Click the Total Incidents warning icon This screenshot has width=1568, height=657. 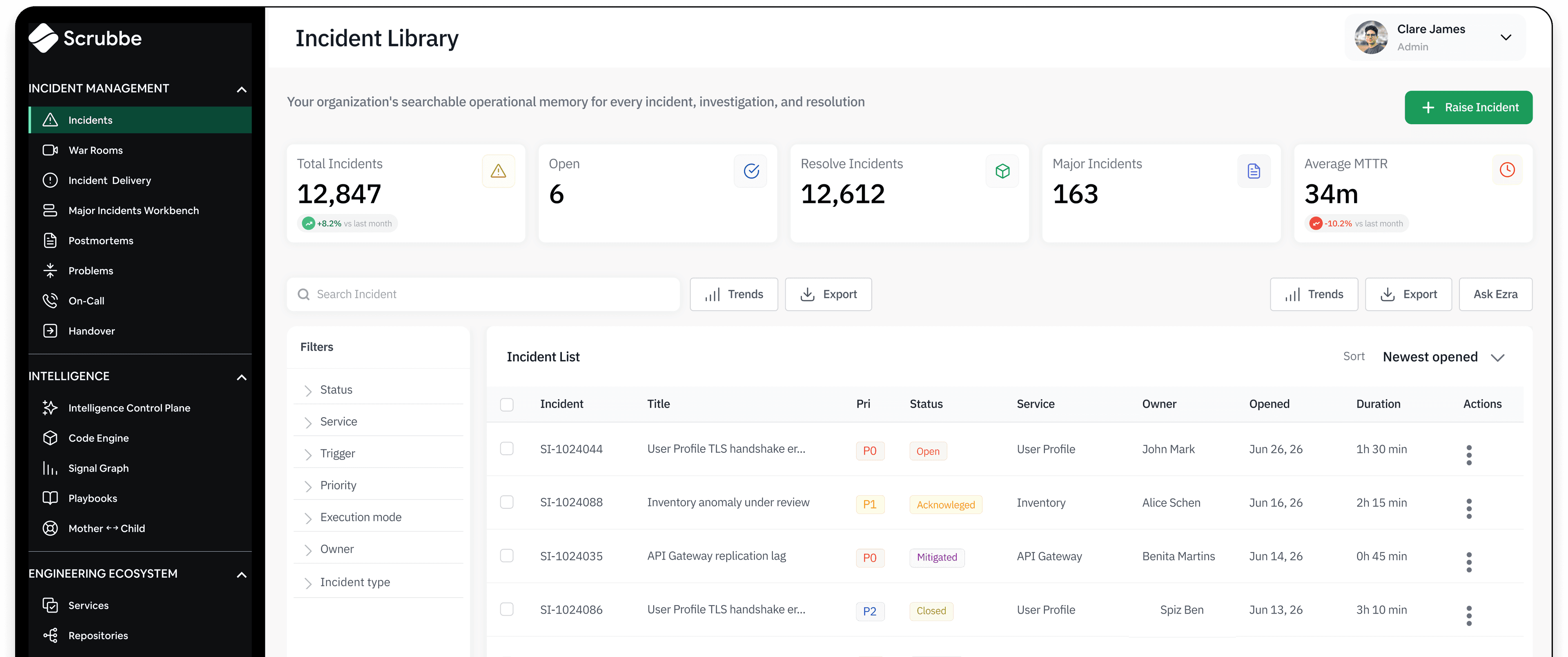coord(499,171)
